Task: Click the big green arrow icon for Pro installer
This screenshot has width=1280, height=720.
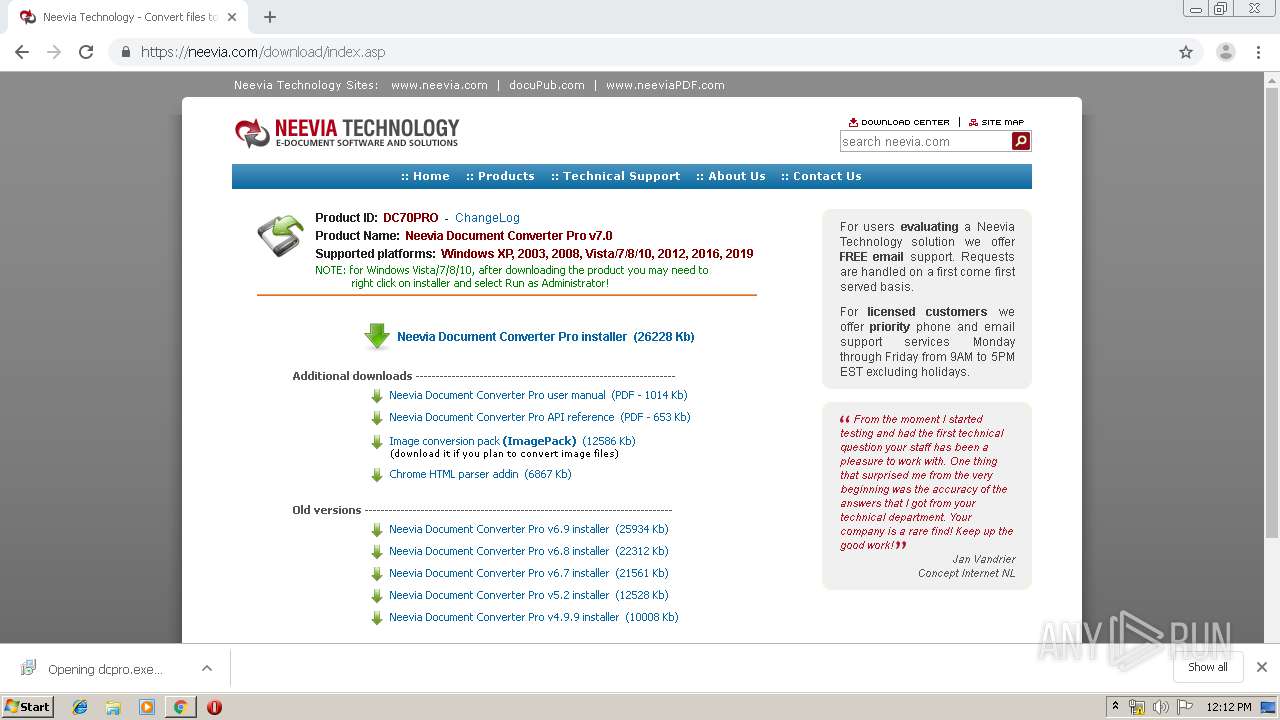Action: (377, 336)
